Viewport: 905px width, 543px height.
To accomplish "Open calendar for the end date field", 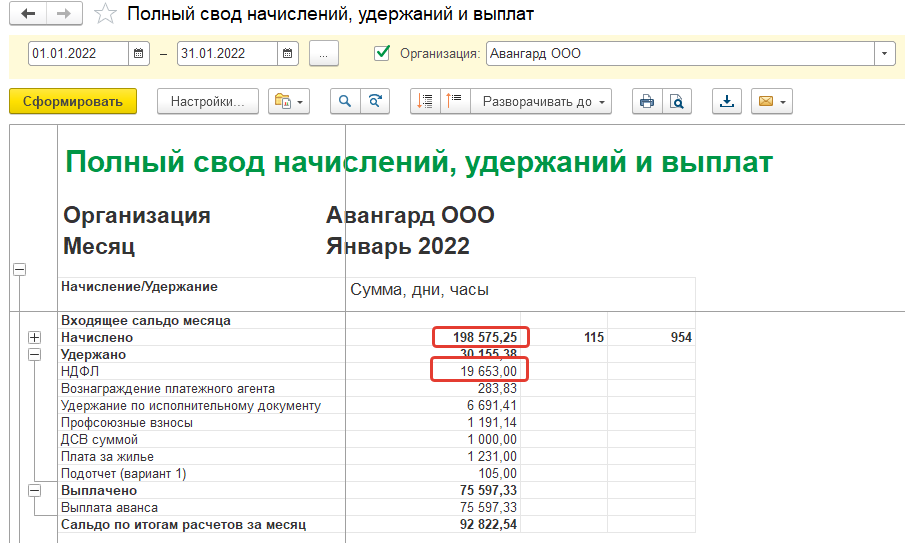I will tap(287, 54).
